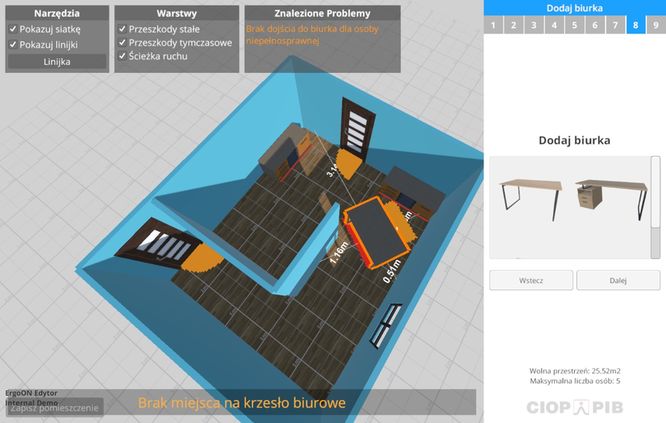The image size is (666, 423).
Task: Go to step 1 tab
Action: (x=493, y=25)
